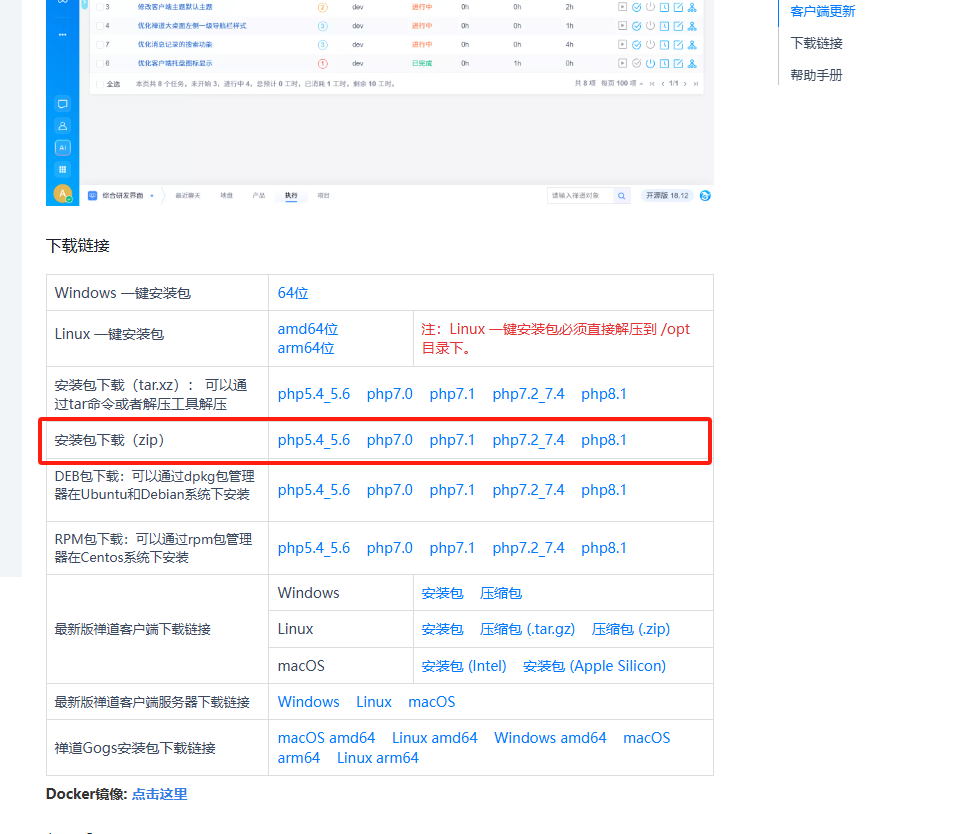This screenshot has width=956, height=834.
Task: Download the tar.xz package for php5.4_5.6
Action: click(314, 394)
